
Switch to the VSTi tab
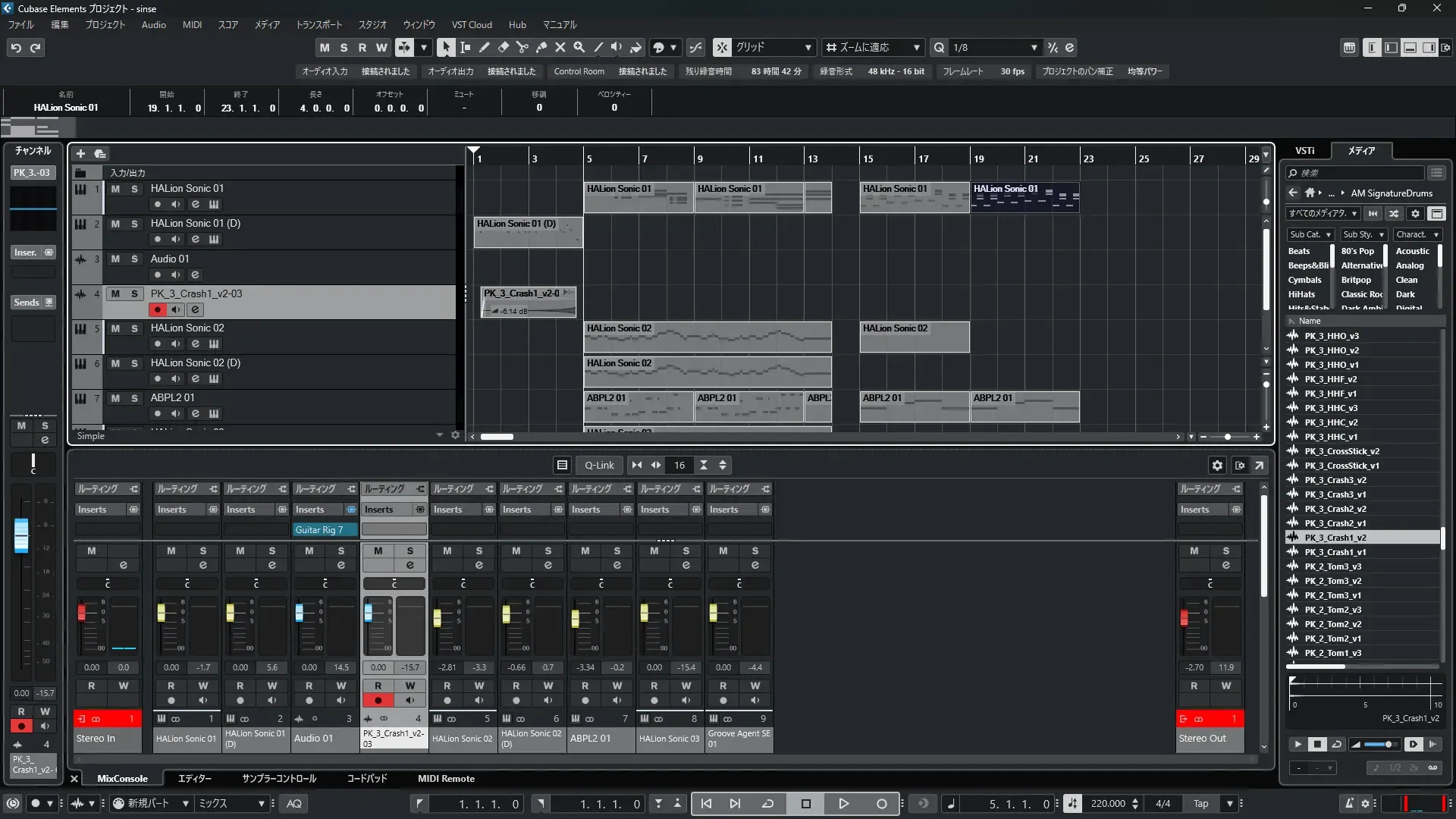coord(1304,151)
